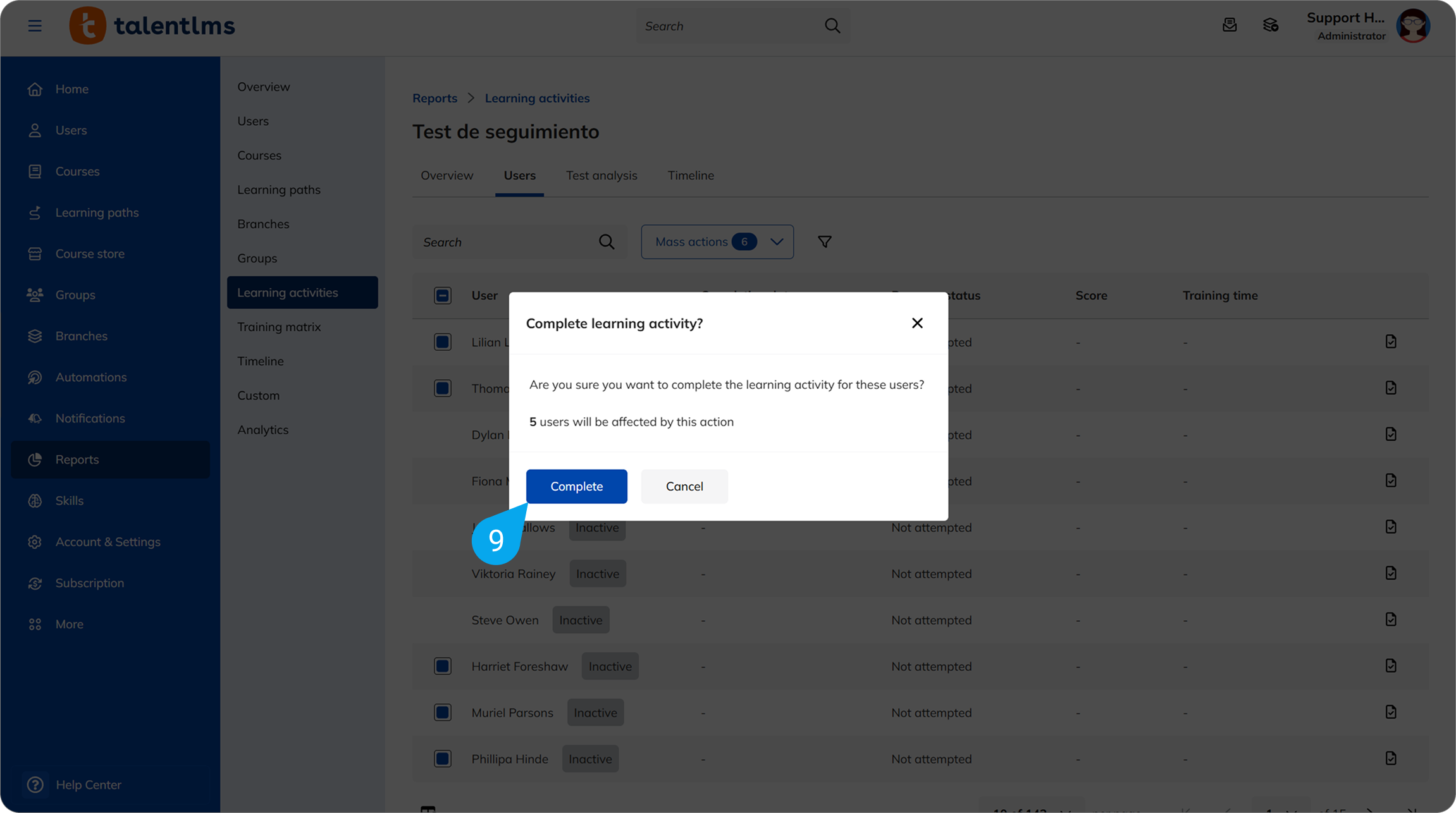The height and width of the screenshot is (813, 1456).
Task: Click the Cancel button in the dialog
Action: [x=684, y=486]
